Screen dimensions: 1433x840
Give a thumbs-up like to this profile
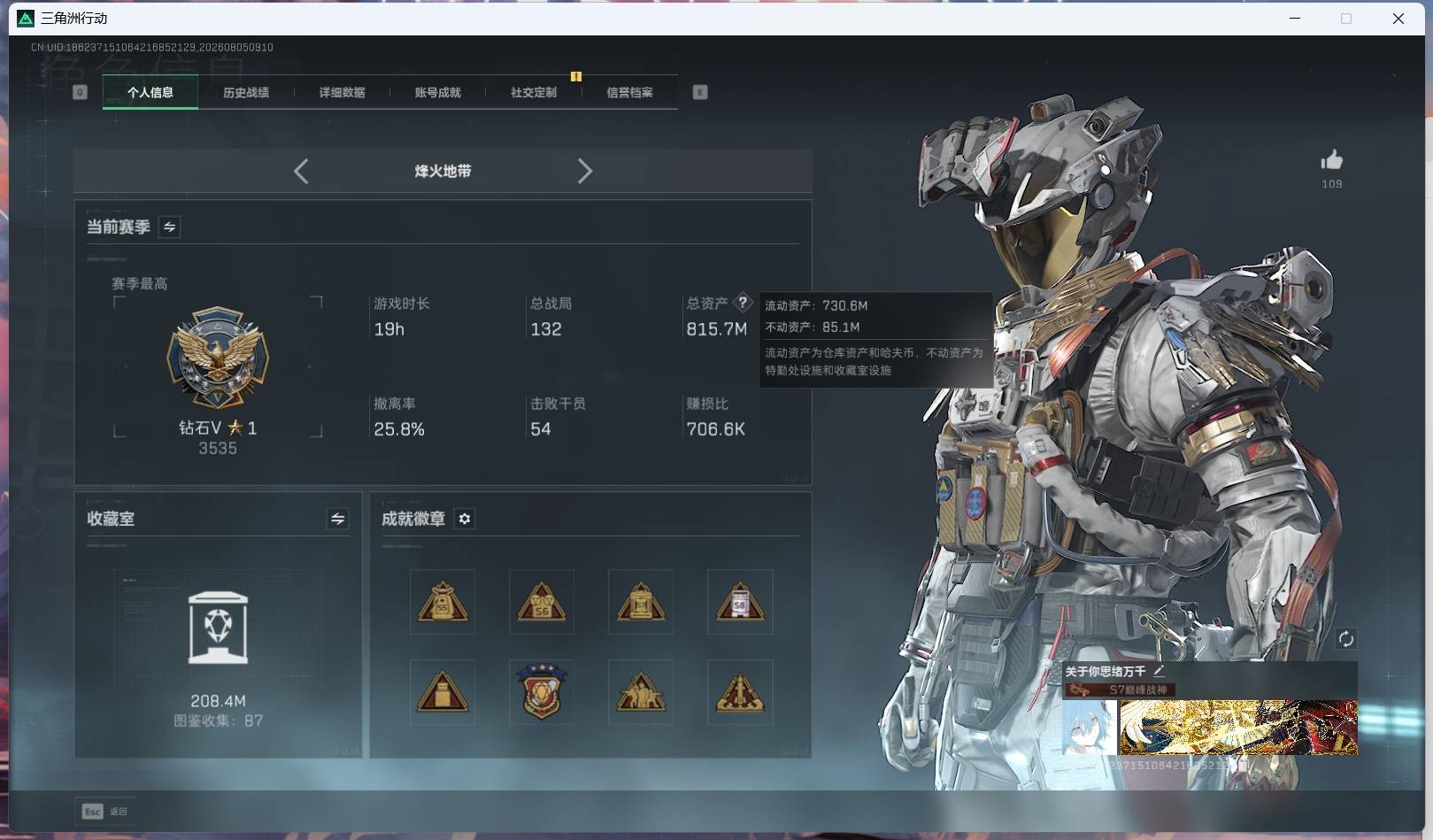tap(1331, 160)
